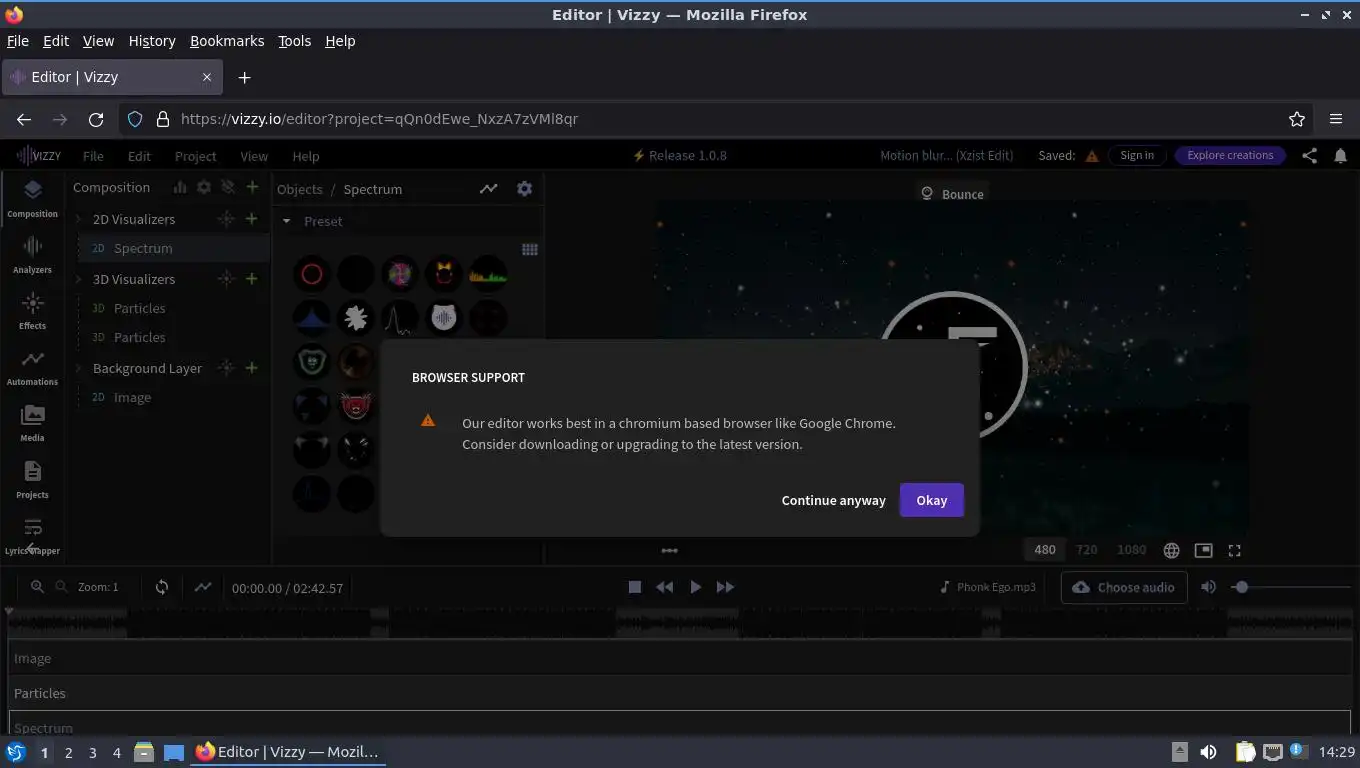1360x768 pixels.
Task: Click Continue anyway in dialog
Action: click(x=834, y=500)
